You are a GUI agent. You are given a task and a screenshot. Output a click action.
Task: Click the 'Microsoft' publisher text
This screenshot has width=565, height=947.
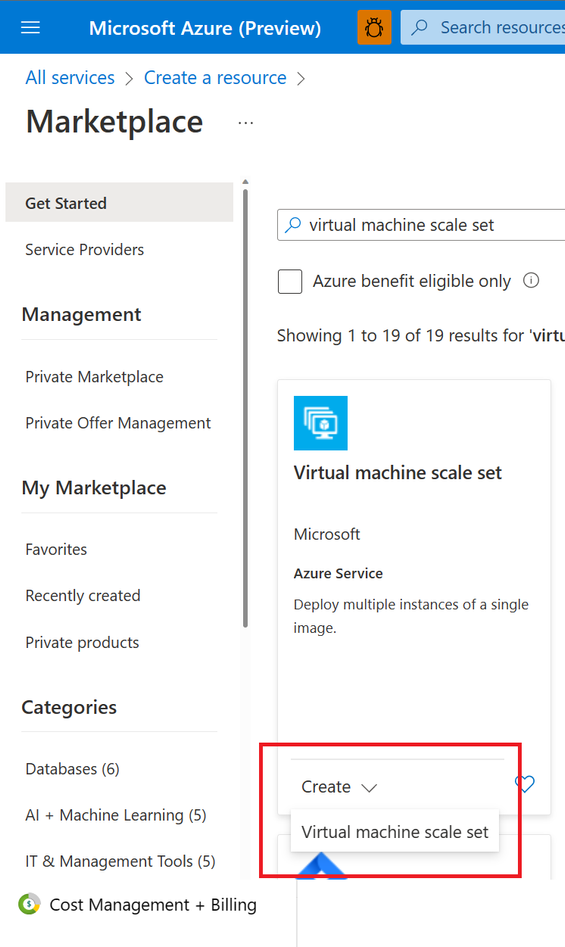327,534
